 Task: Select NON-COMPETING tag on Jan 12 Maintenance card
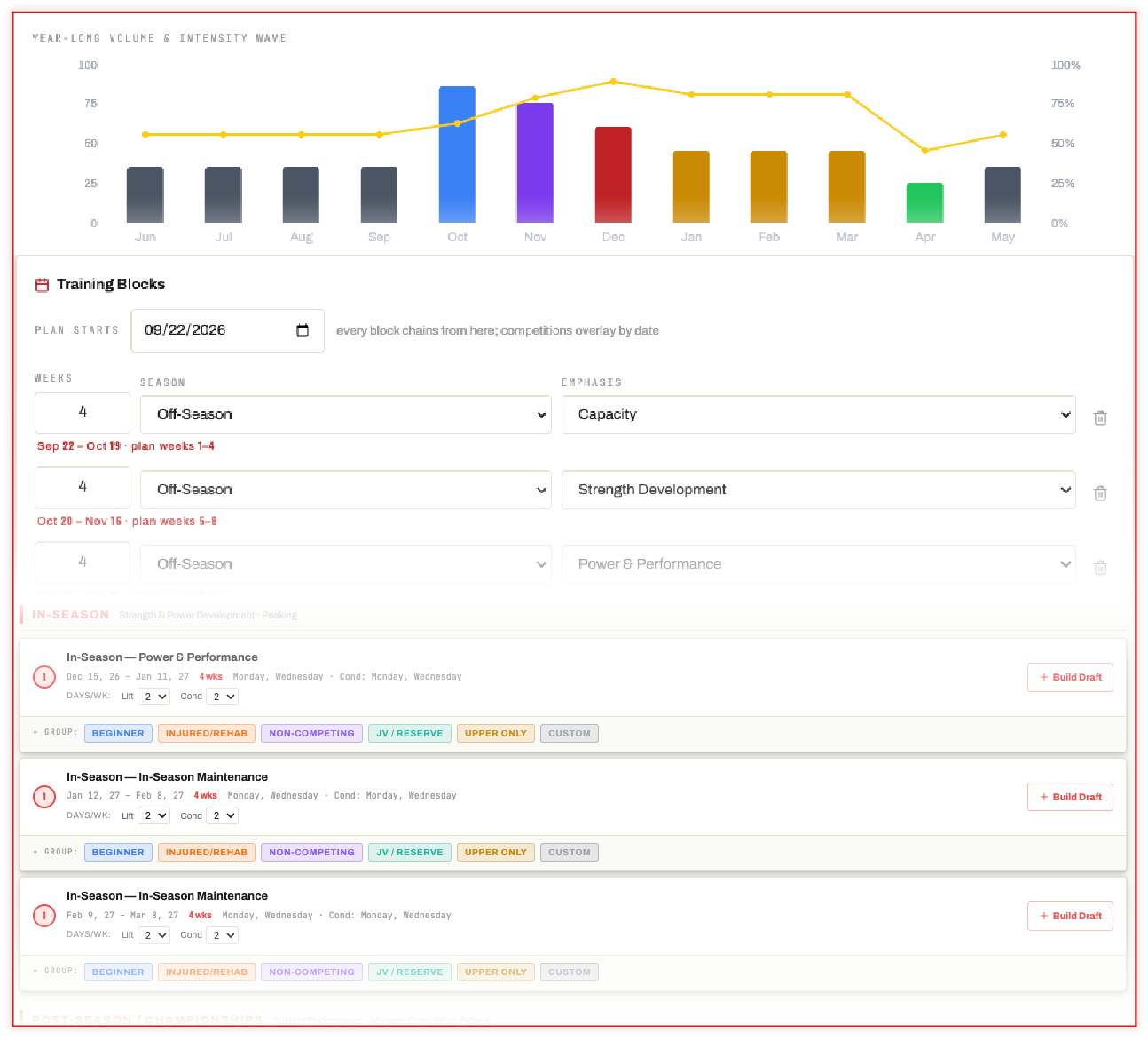point(311,852)
